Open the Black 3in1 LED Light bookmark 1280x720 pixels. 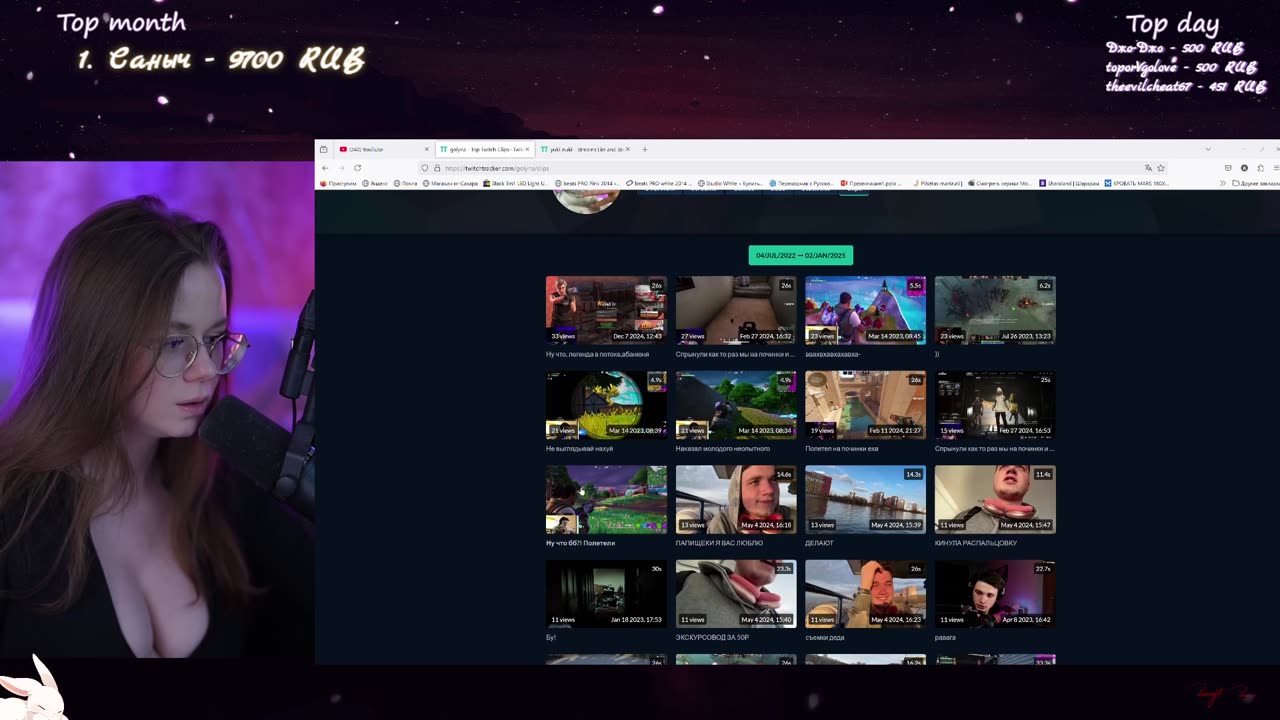(x=515, y=183)
